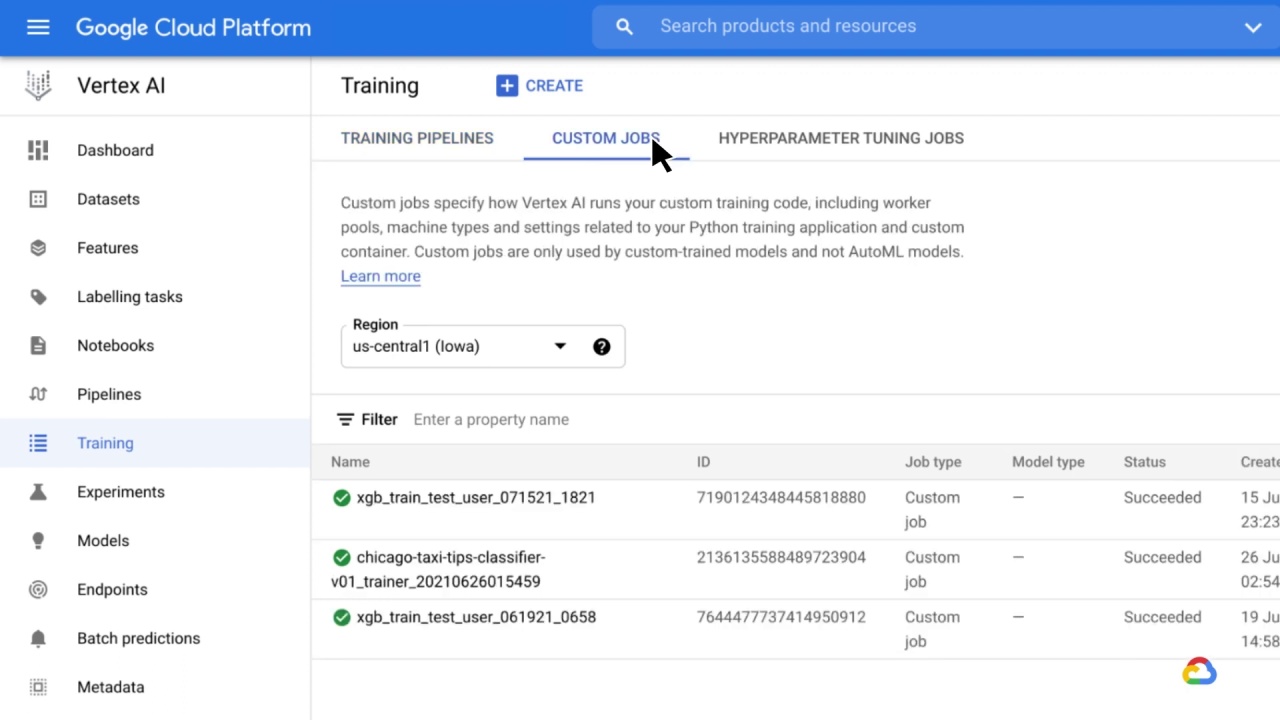The width and height of the screenshot is (1280, 720).
Task: Click the Labelling tasks tag icon
Action: tap(38, 297)
